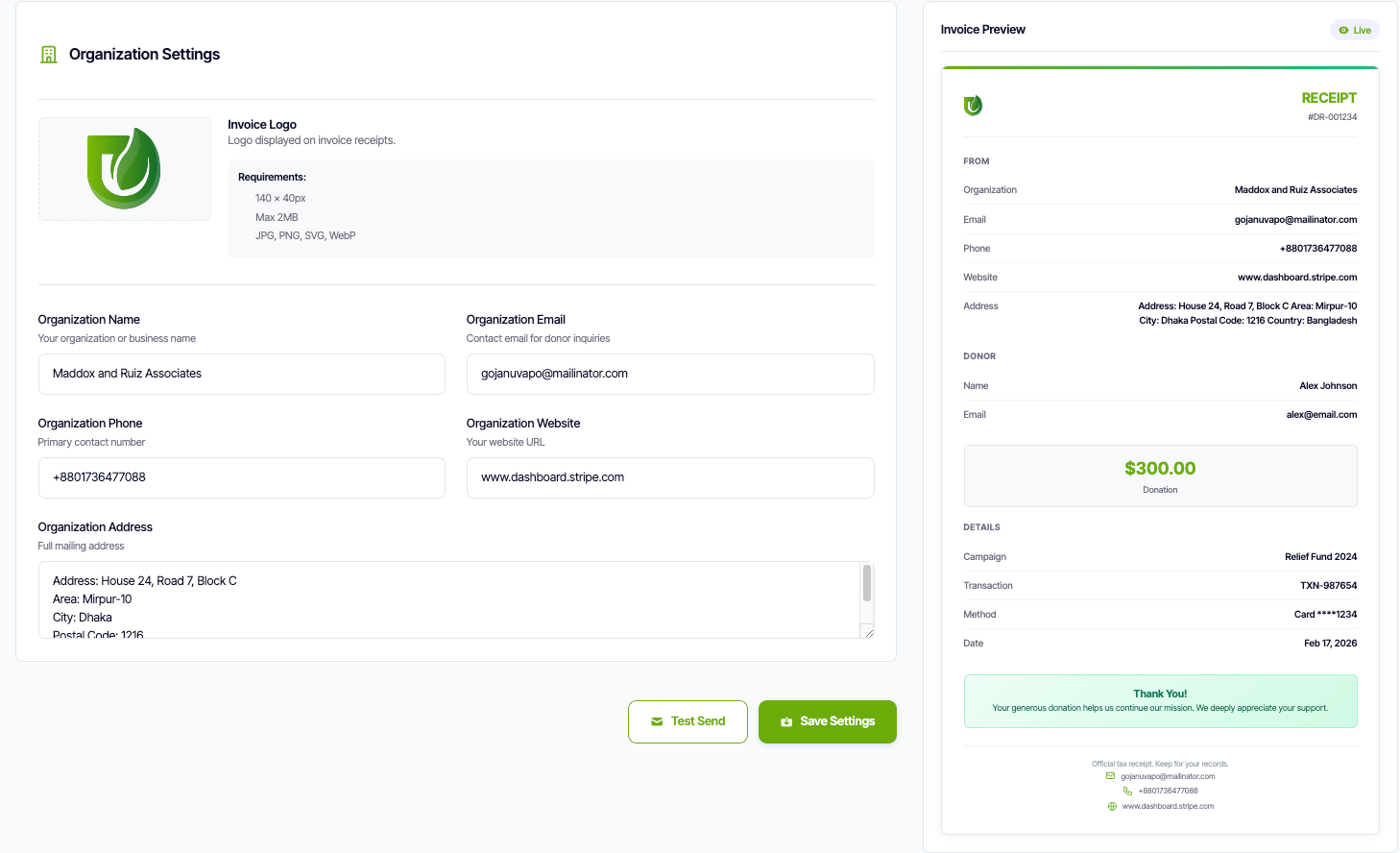Viewport: 1400px width, 853px height.
Task: Click the Test Send button
Action: [688, 721]
